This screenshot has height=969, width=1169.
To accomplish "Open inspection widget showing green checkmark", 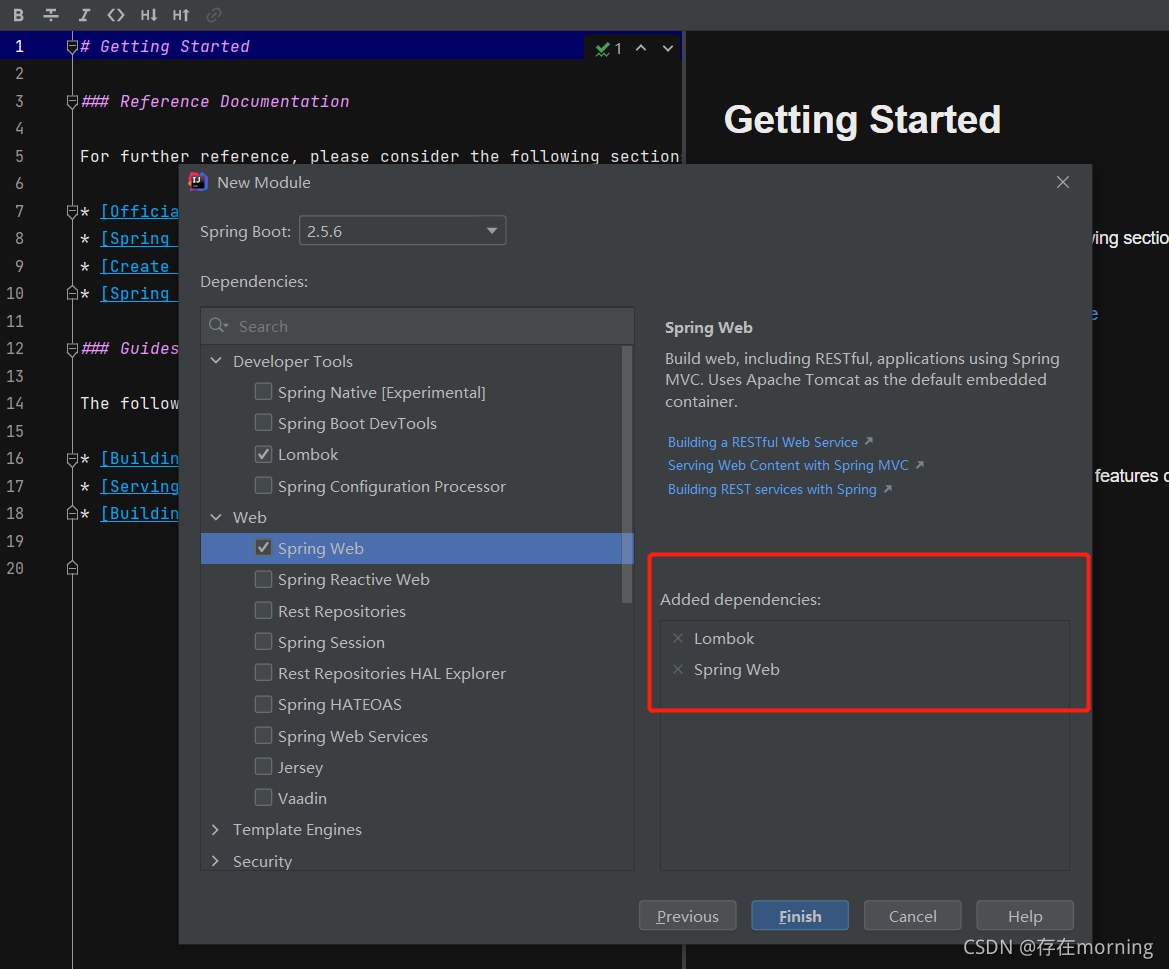I will click(x=608, y=49).
